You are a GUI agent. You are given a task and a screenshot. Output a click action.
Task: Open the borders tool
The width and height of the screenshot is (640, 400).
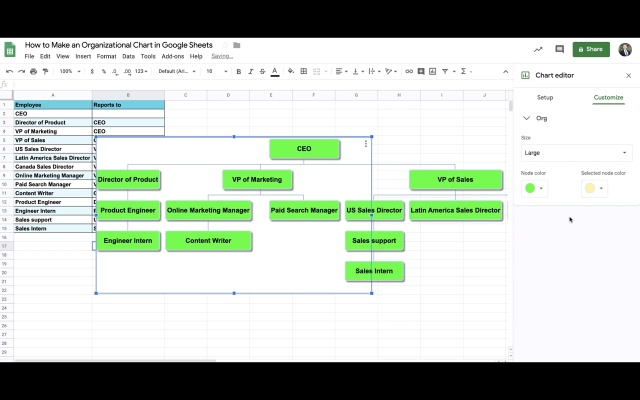tap(304, 71)
